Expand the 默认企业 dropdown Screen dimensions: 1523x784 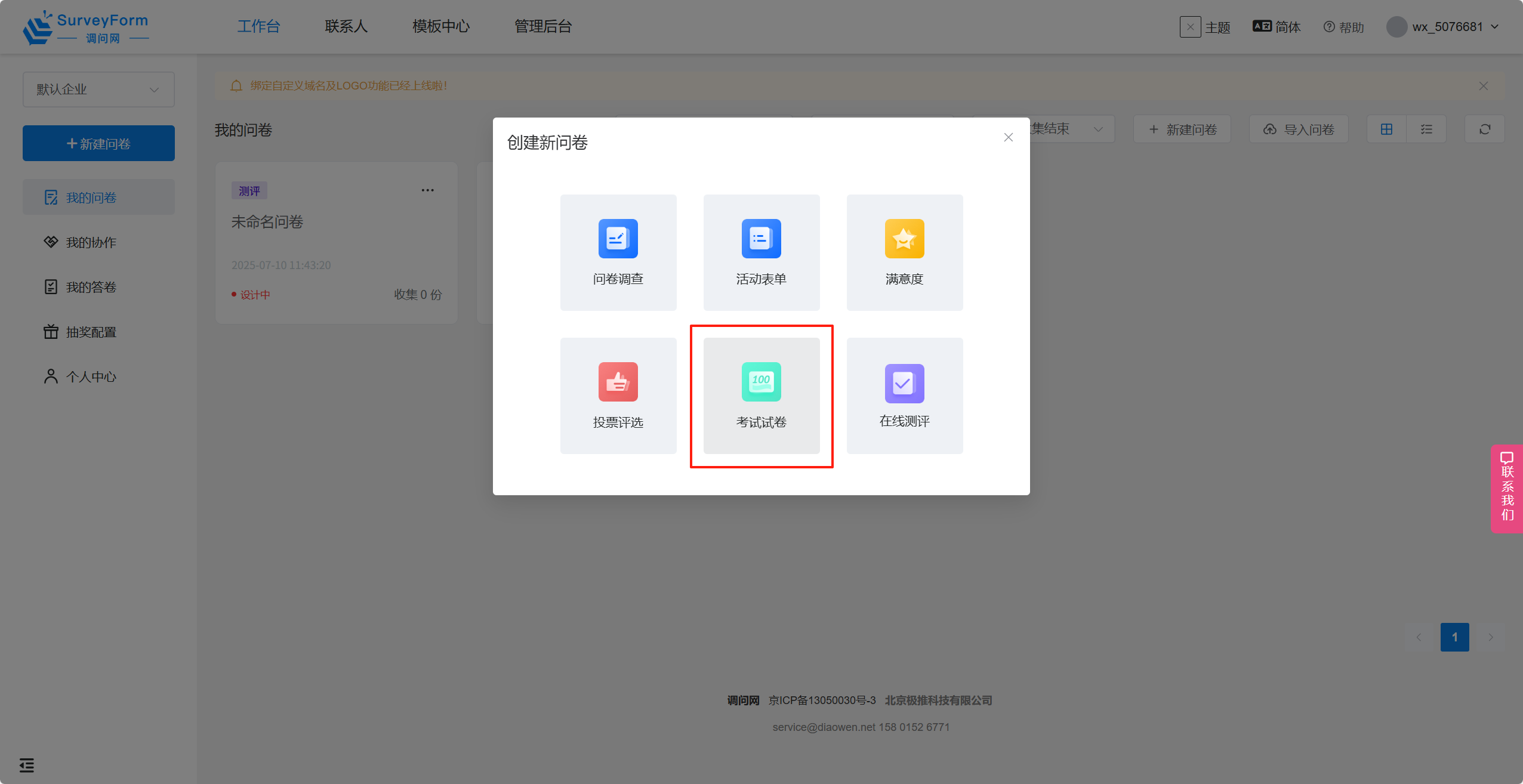point(98,89)
